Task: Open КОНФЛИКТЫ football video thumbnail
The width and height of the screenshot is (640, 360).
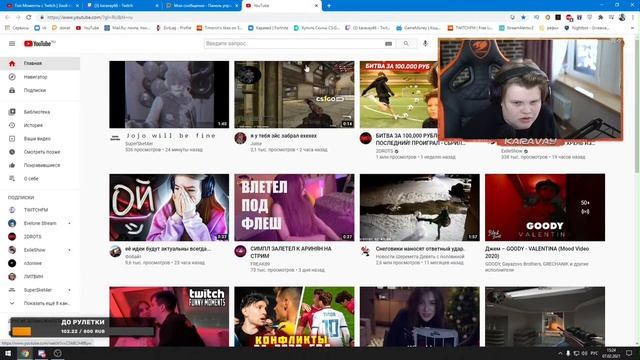Action: (x=294, y=317)
